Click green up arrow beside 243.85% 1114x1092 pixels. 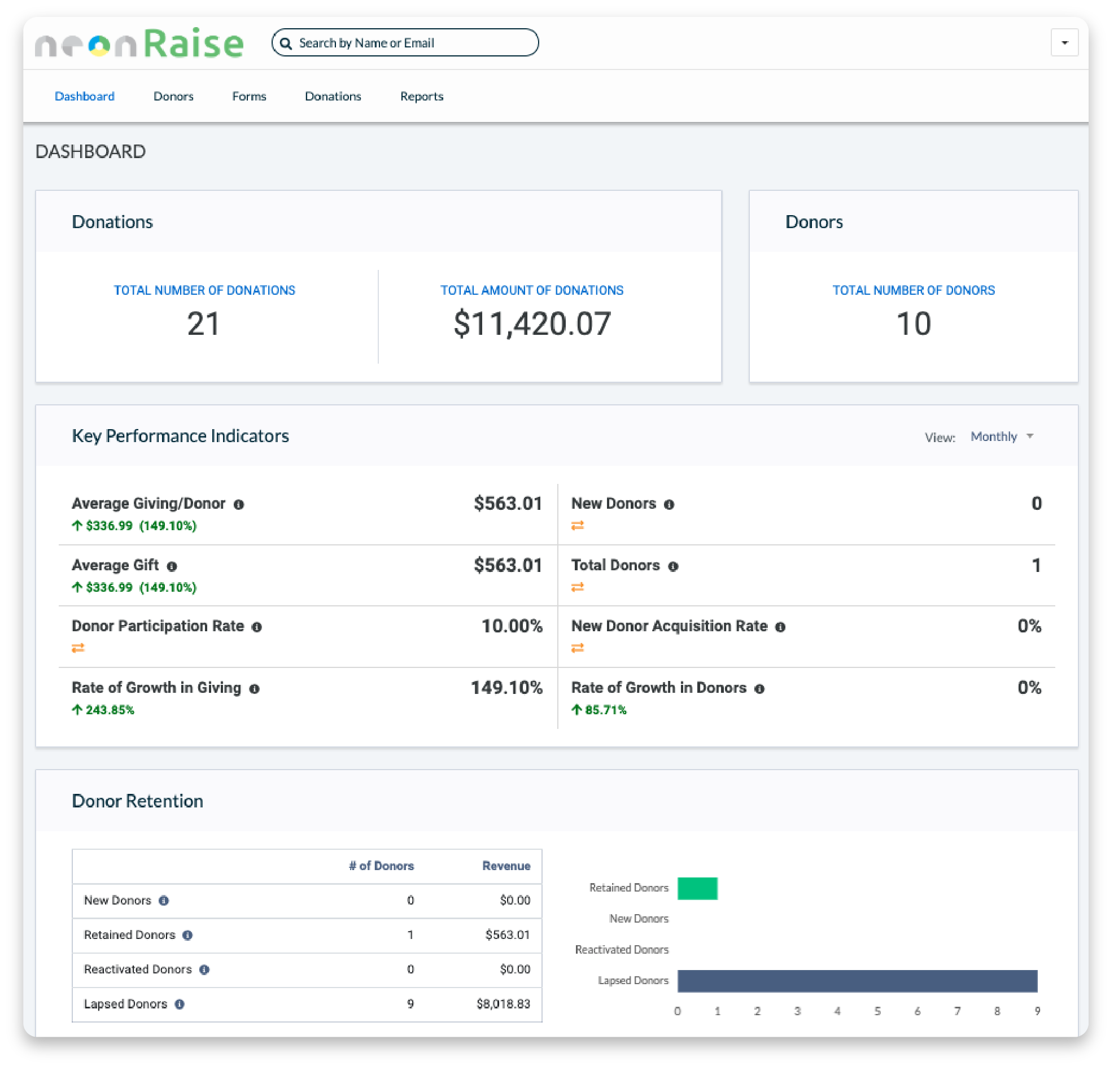click(77, 709)
